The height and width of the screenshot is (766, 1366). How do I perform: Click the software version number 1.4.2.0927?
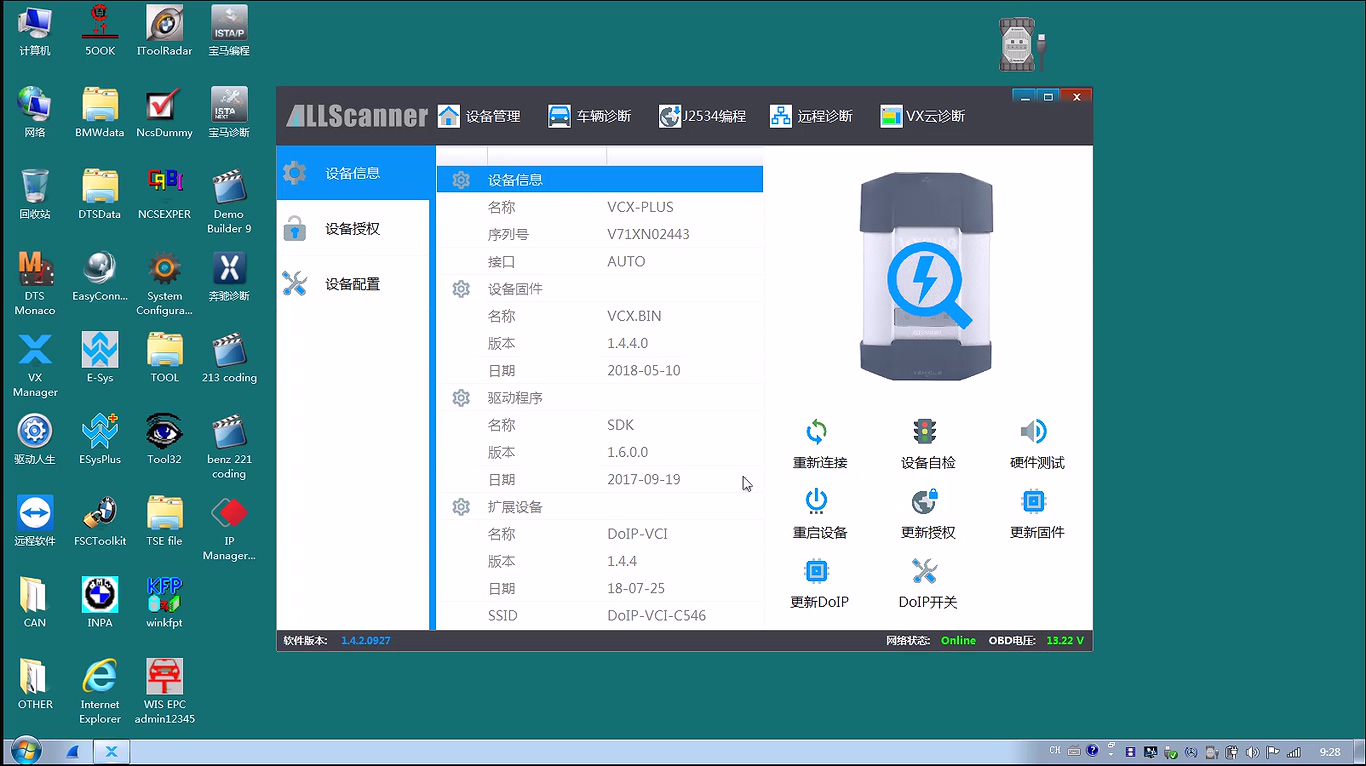click(x=365, y=641)
